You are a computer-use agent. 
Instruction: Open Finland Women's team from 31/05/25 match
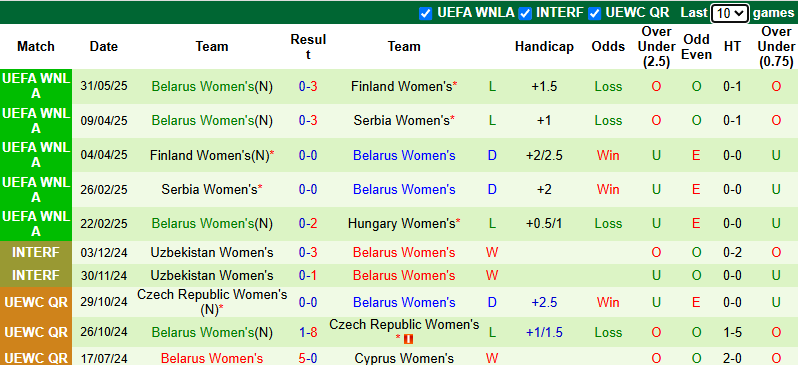(402, 87)
